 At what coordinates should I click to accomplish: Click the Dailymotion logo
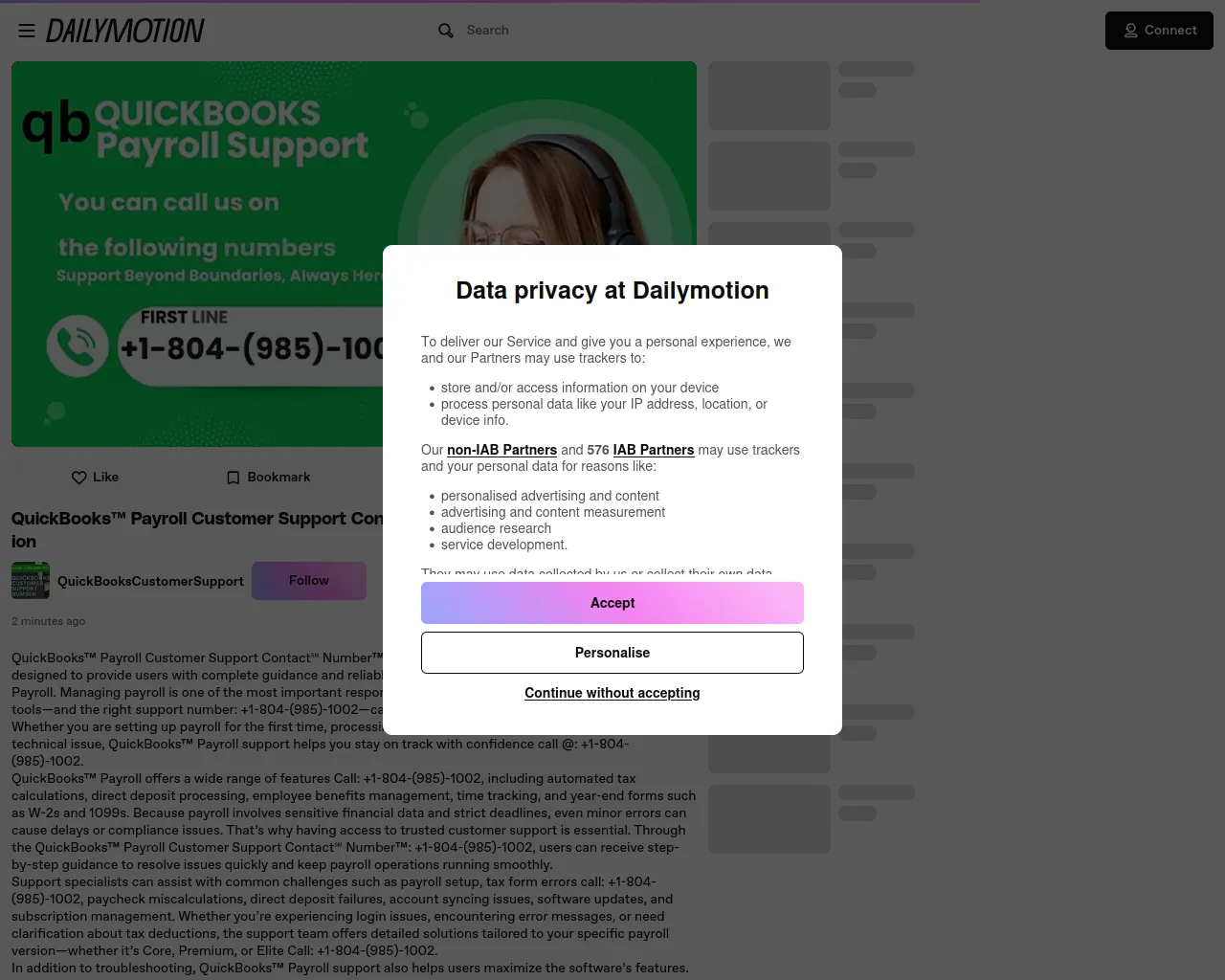(x=125, y=31)
